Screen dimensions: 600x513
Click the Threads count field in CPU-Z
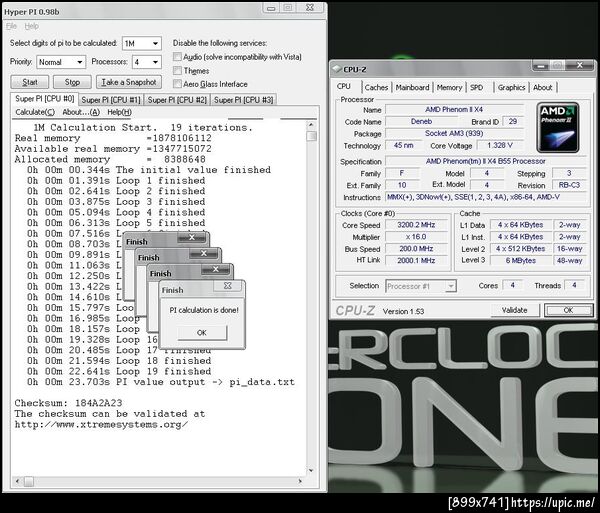tap(574, 285)
